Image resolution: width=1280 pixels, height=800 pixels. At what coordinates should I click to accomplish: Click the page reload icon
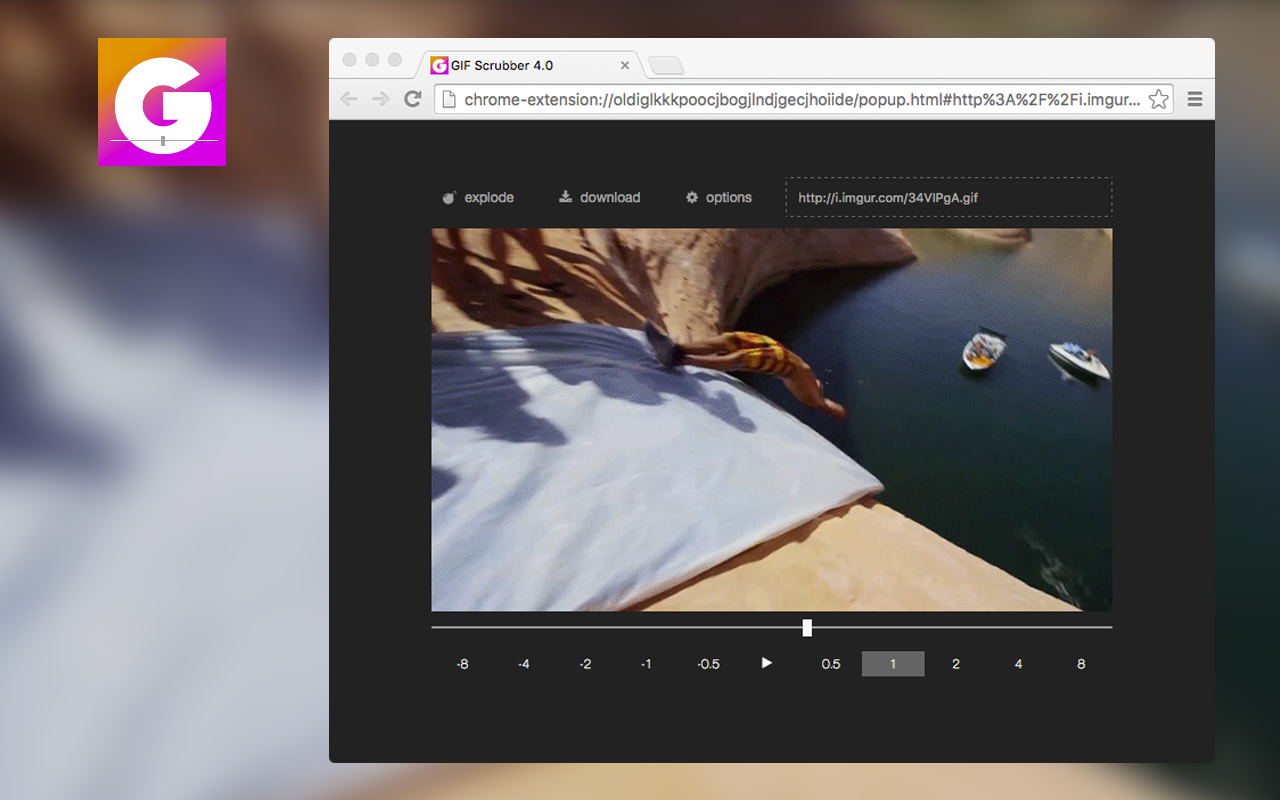click(412, 99)
